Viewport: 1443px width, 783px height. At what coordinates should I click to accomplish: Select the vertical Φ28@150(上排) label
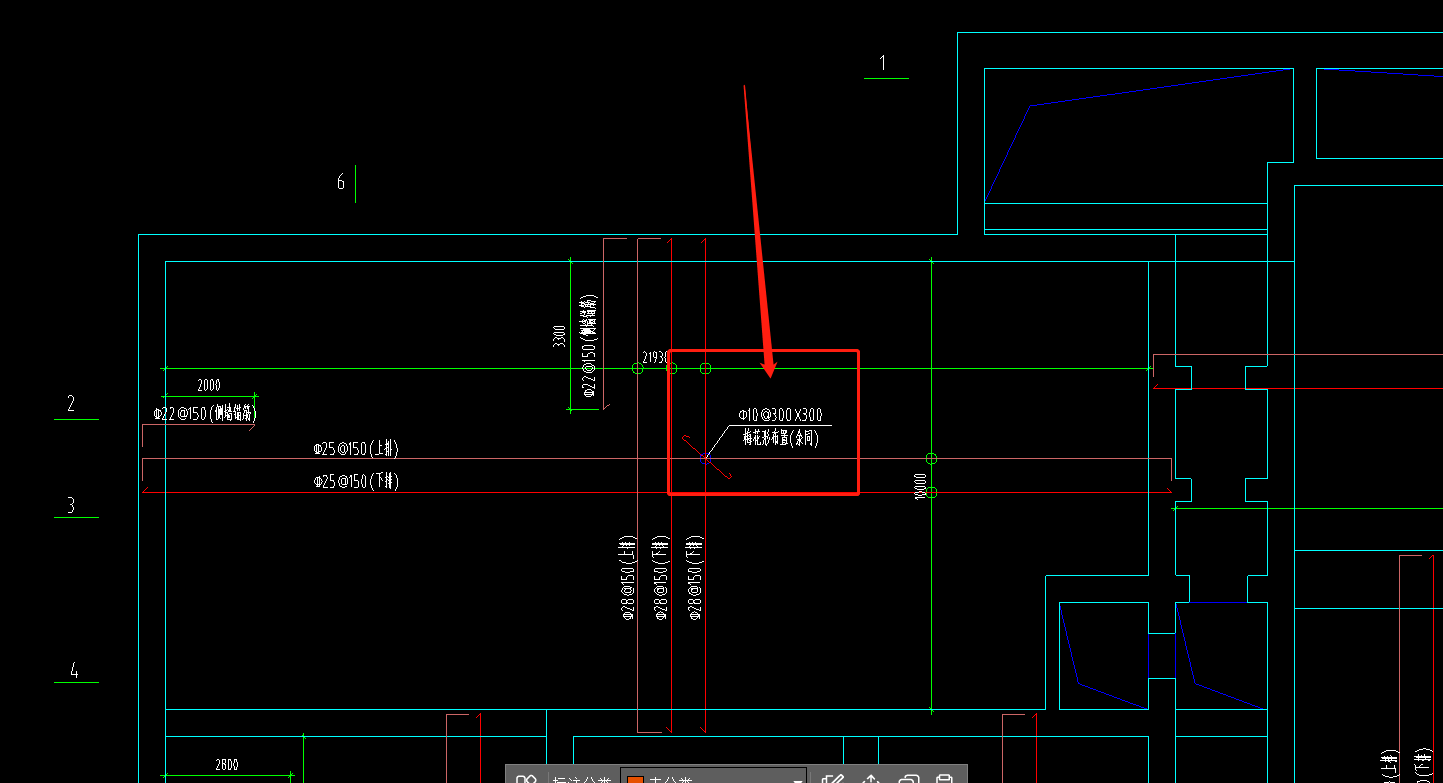628,578
